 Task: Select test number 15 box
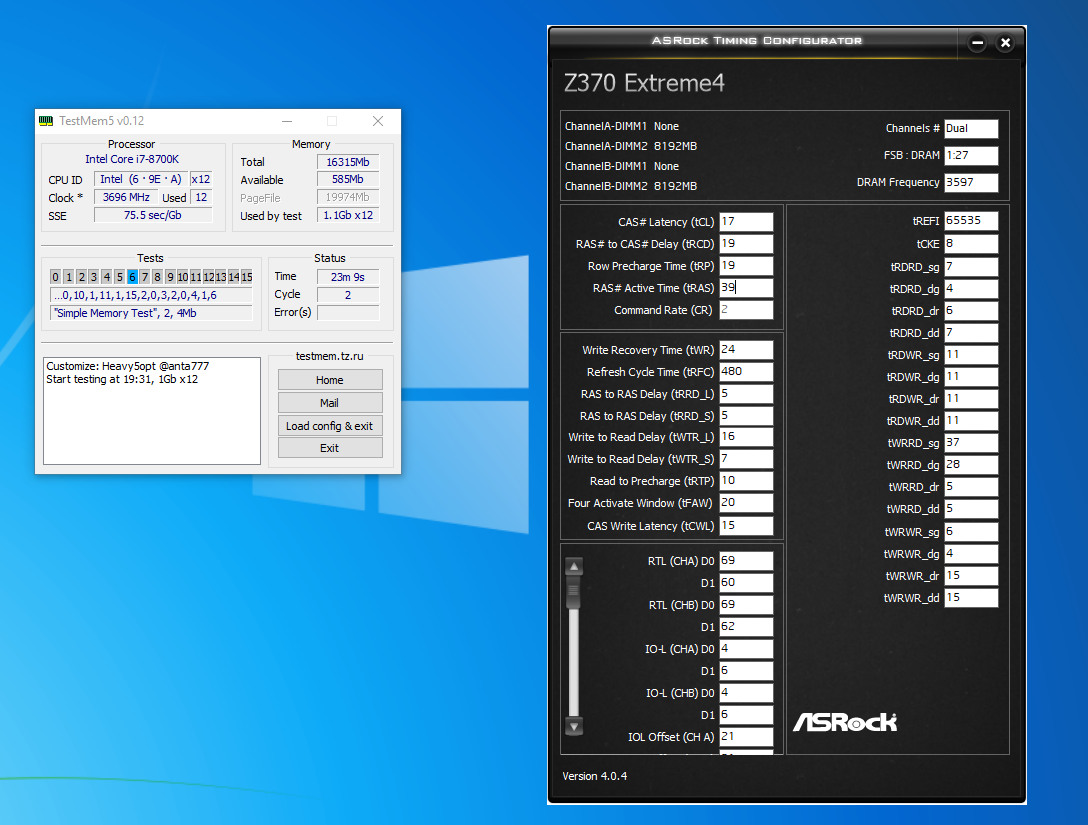pos(246,277)
